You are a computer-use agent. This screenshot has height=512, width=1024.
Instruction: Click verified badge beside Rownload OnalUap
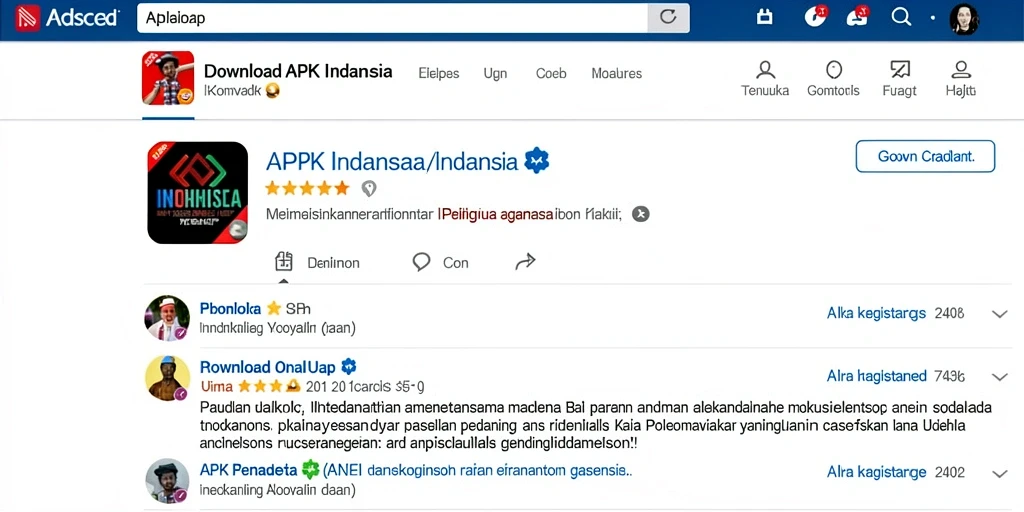click(349, 366)
